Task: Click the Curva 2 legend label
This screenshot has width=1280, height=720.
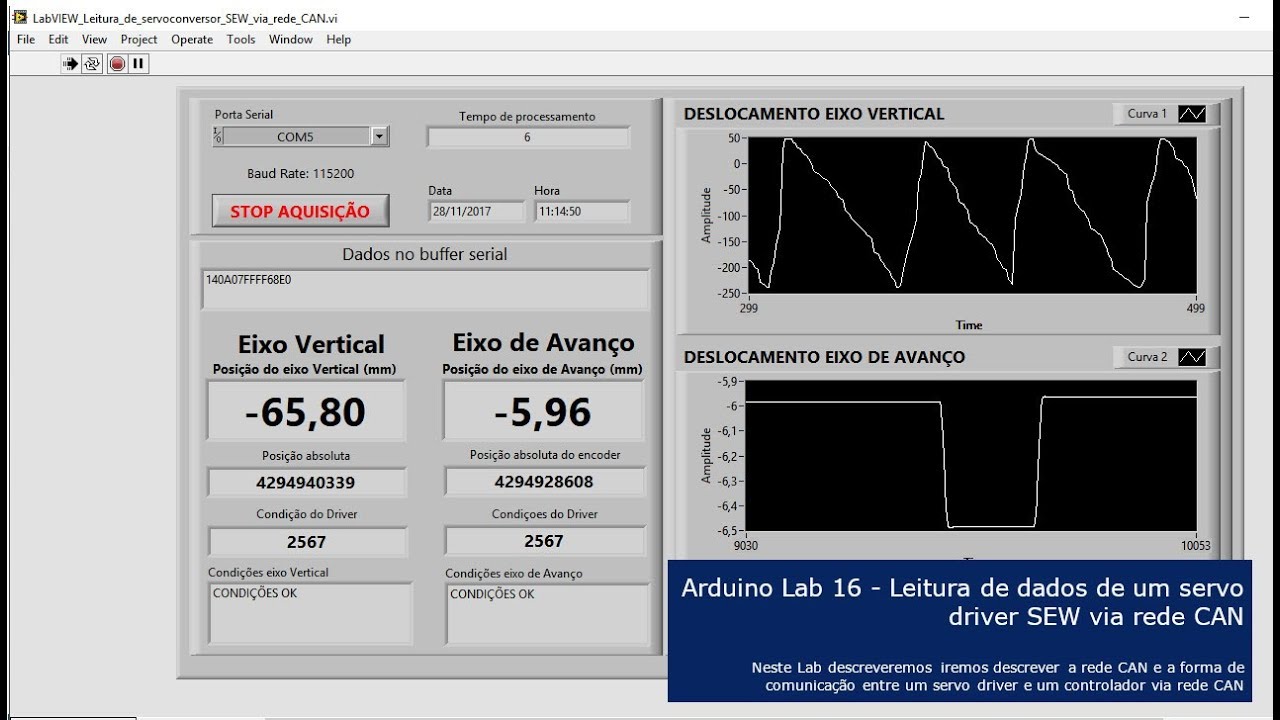Action: click(x=1147, y=357)
